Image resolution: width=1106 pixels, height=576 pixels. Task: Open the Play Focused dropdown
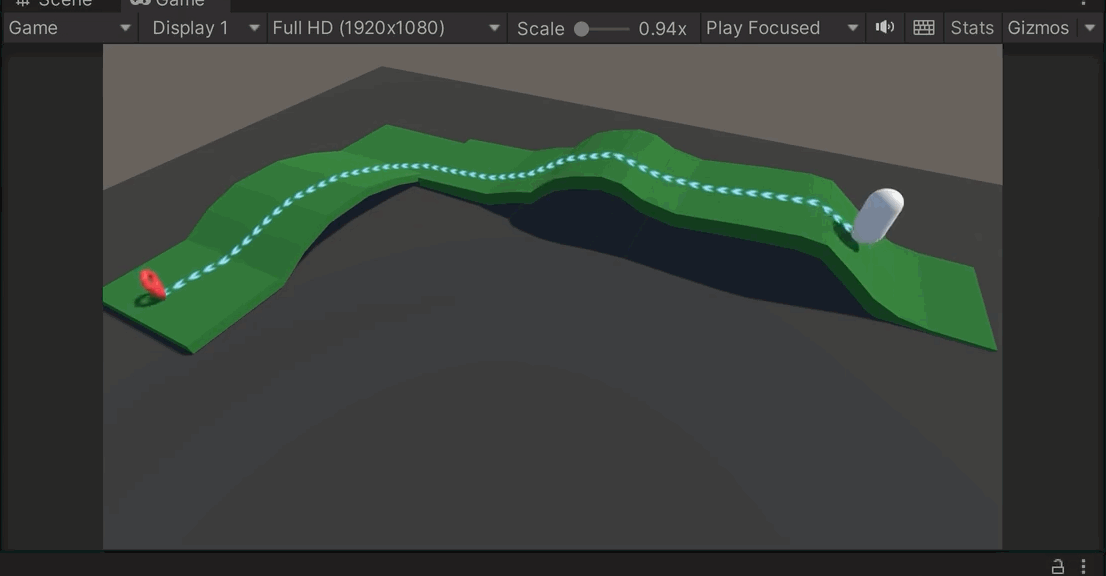pos(782,28)
